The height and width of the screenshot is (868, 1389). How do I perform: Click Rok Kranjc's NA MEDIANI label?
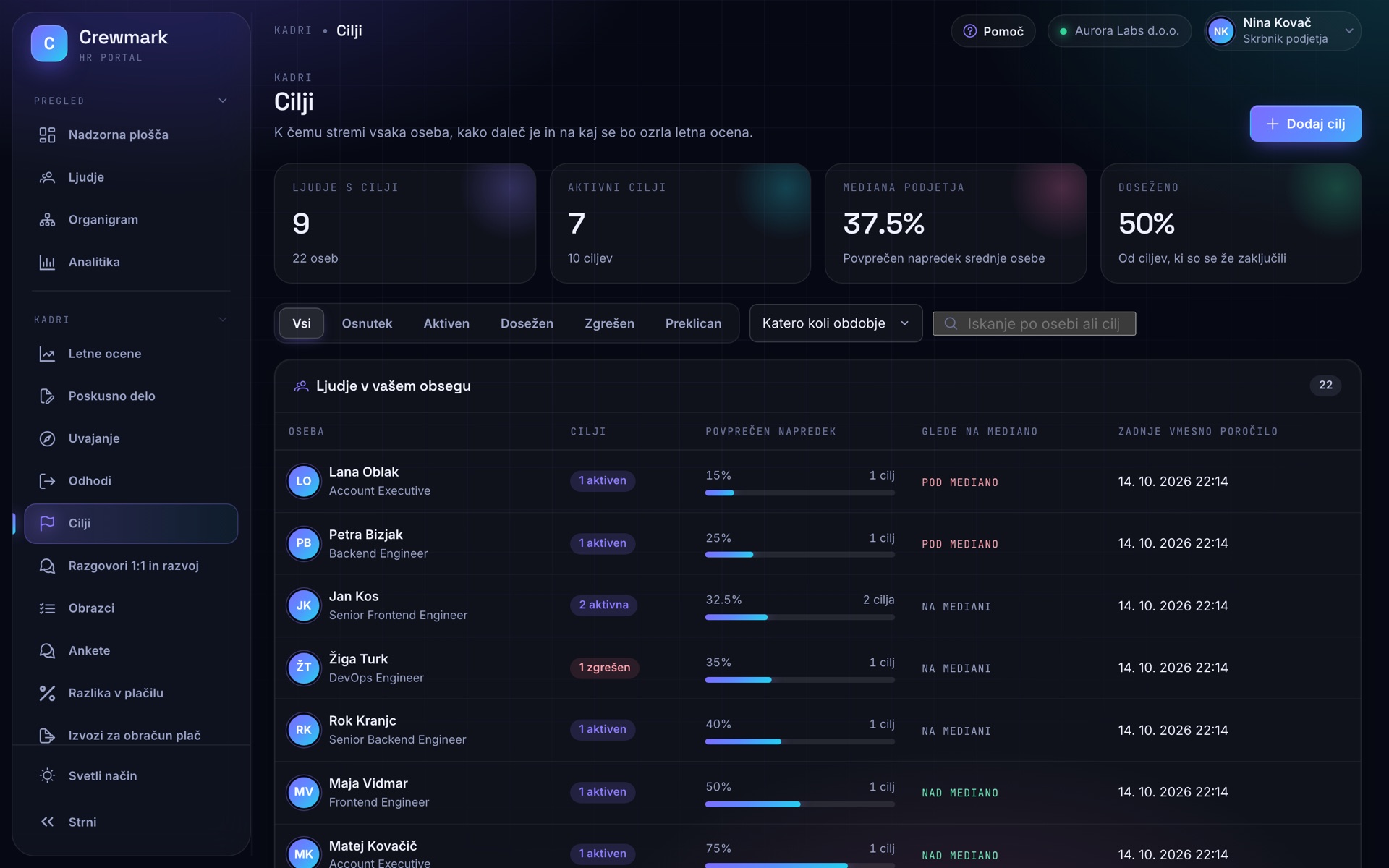pyautogui.click(x=956, y=731)
